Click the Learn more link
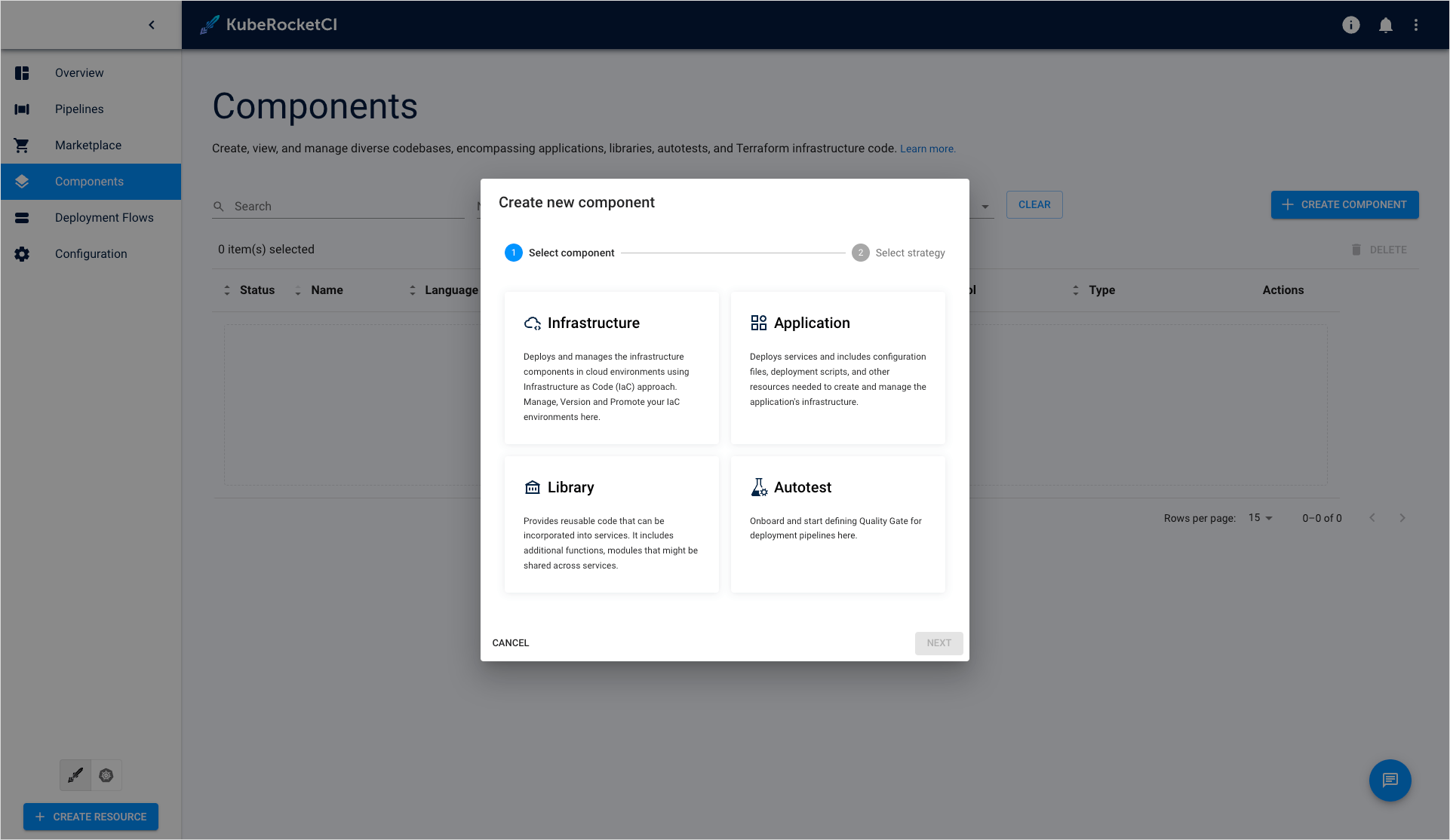1450x840 pixels. [x=927, y=148]
